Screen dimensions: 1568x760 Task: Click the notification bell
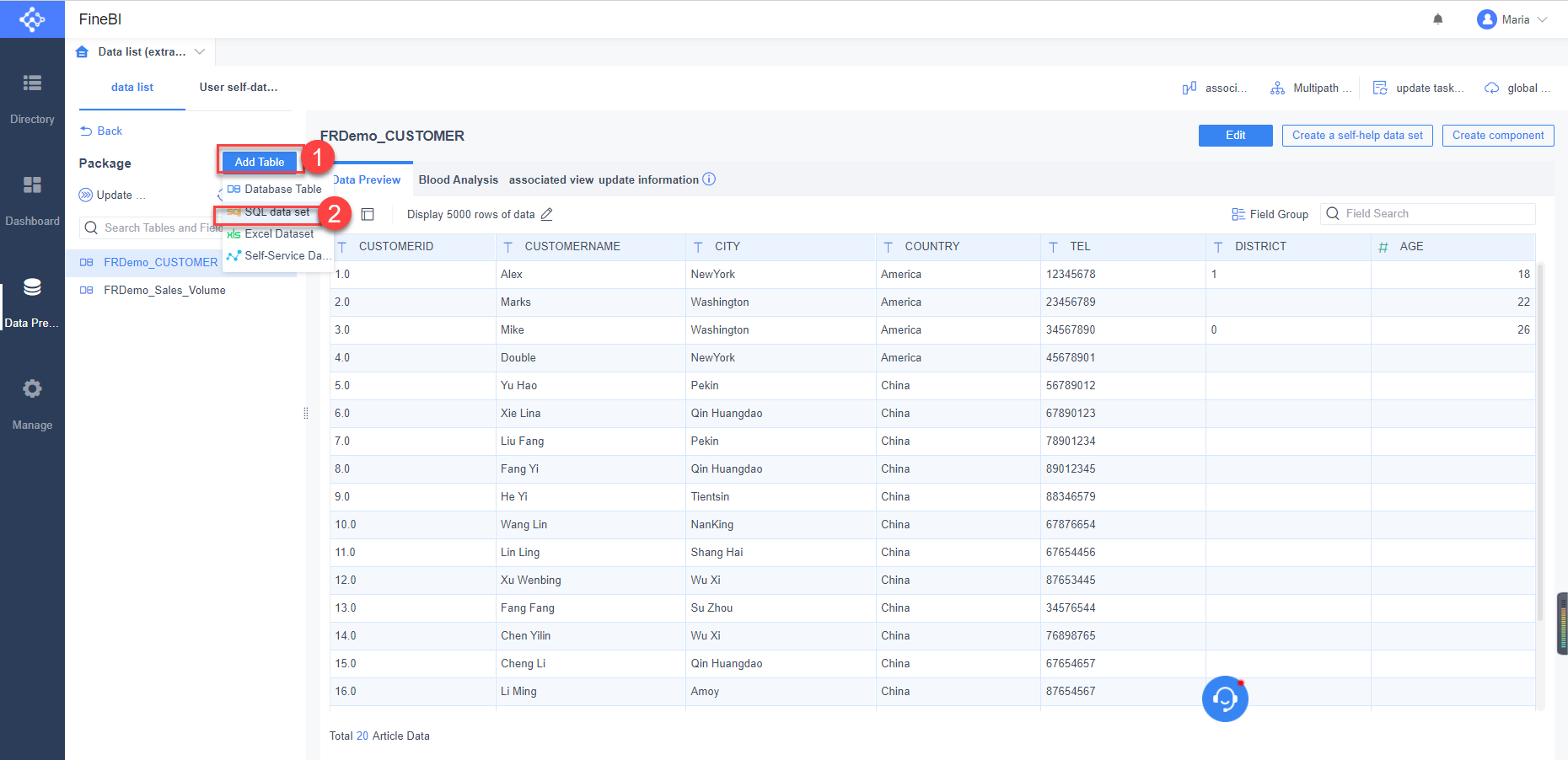tap(1439, 19)
